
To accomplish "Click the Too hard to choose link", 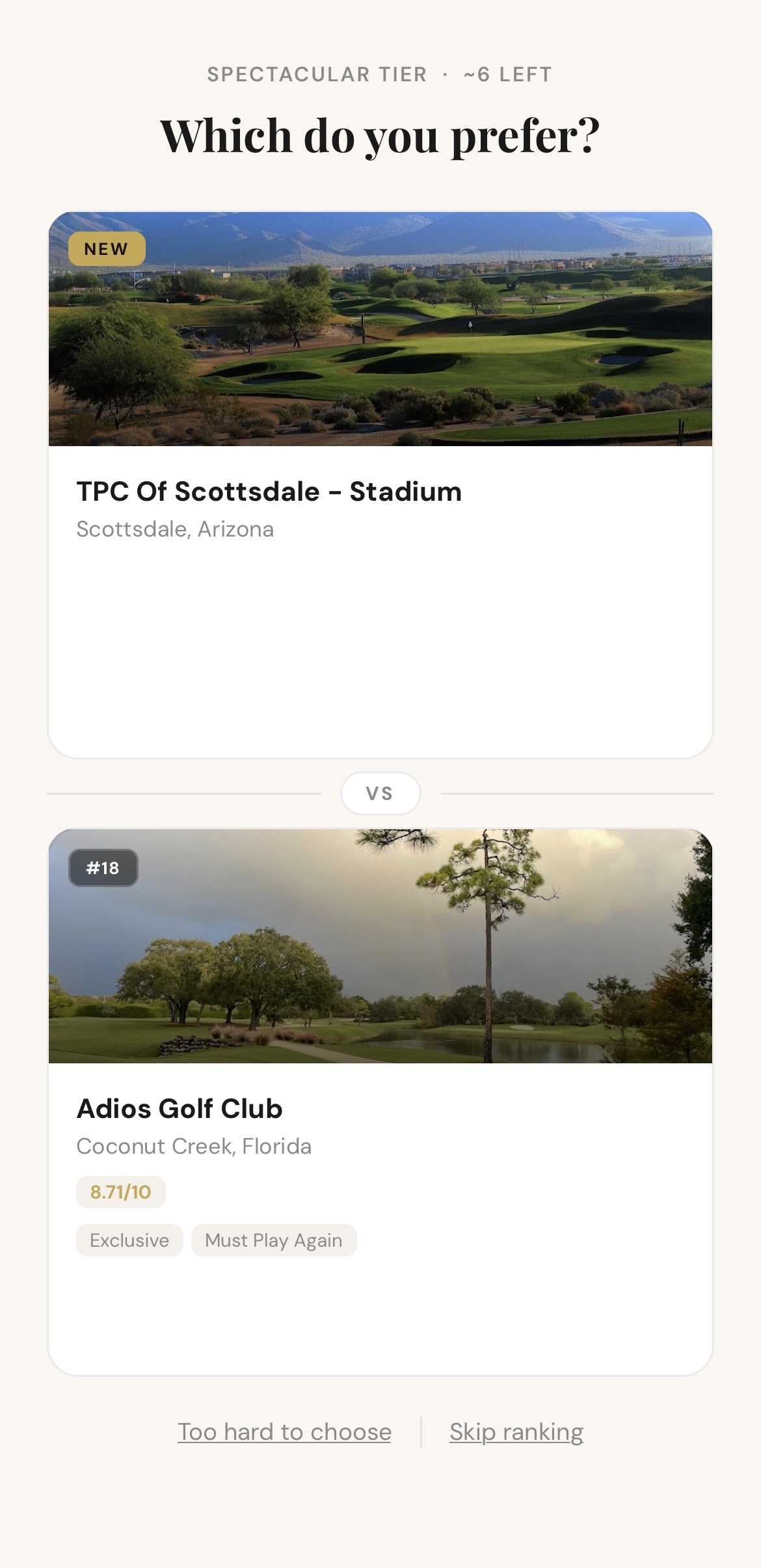I will 284,1431.
